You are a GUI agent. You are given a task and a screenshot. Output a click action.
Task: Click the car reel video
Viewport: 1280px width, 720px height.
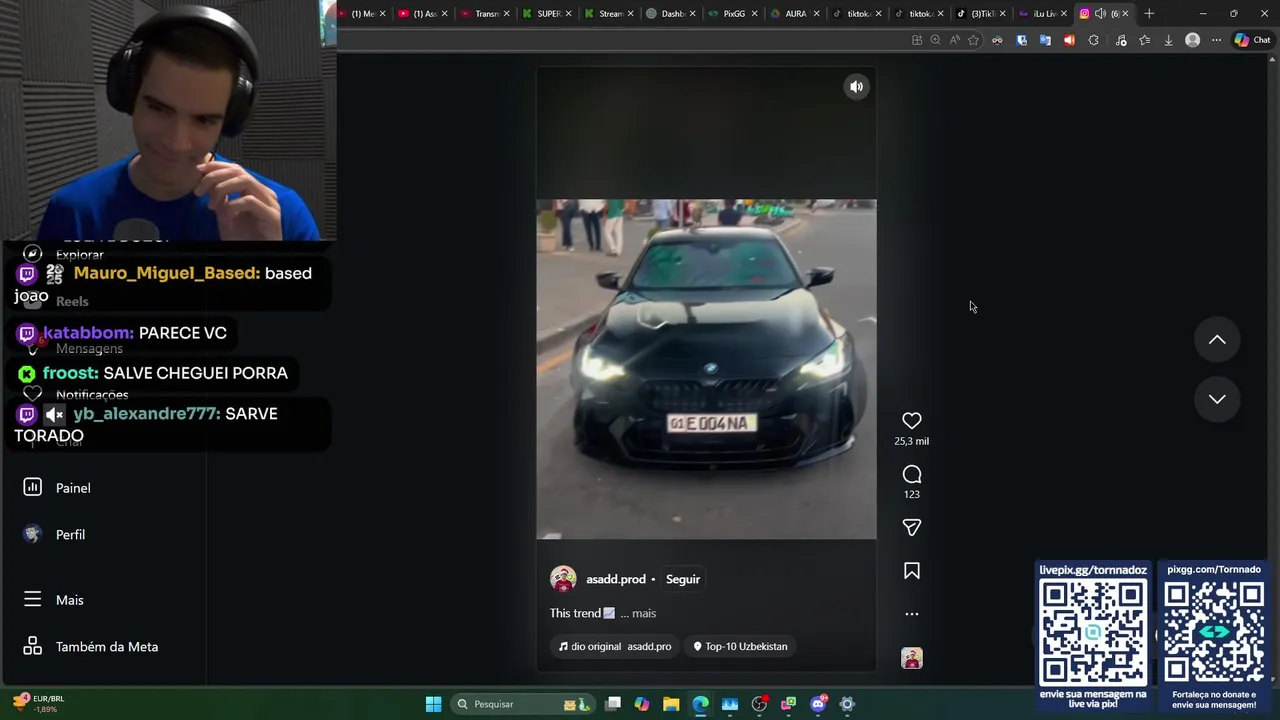coord(706,369)
